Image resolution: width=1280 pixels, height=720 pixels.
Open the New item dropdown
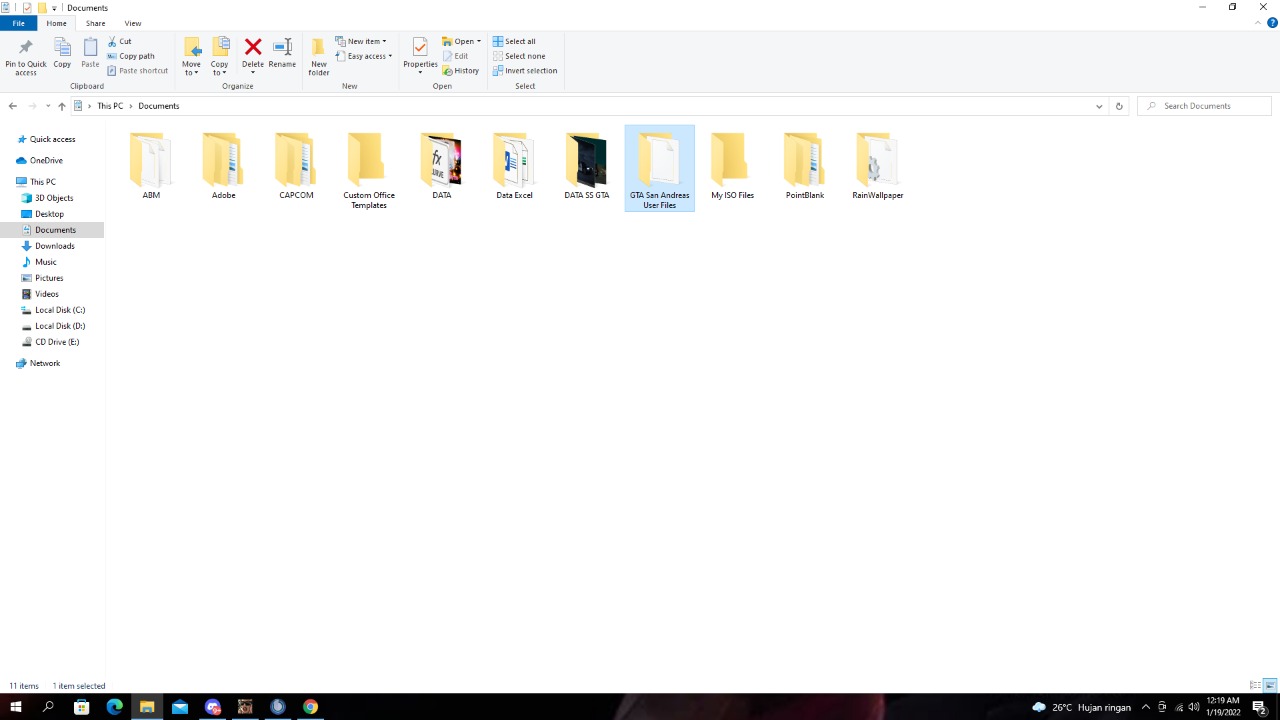click(361, 41)
